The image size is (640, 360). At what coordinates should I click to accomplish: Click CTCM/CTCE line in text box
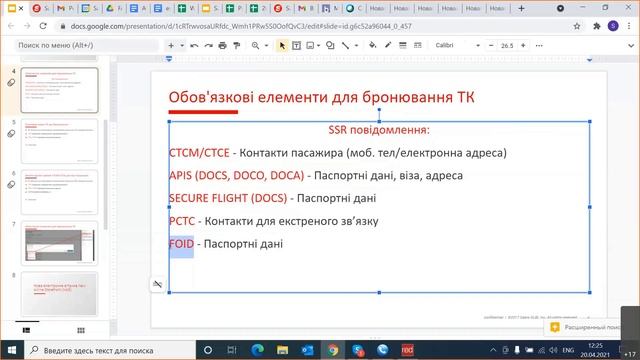coord(338,153)
